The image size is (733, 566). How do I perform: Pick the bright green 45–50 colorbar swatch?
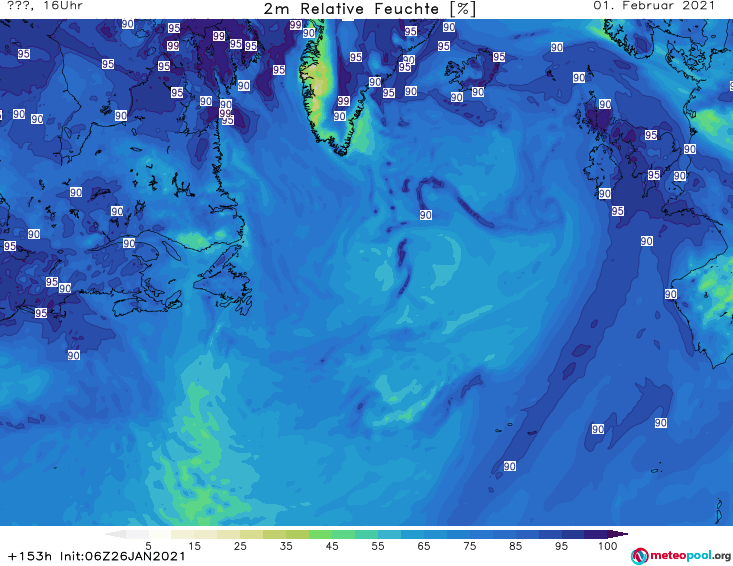tap(343, 534)
